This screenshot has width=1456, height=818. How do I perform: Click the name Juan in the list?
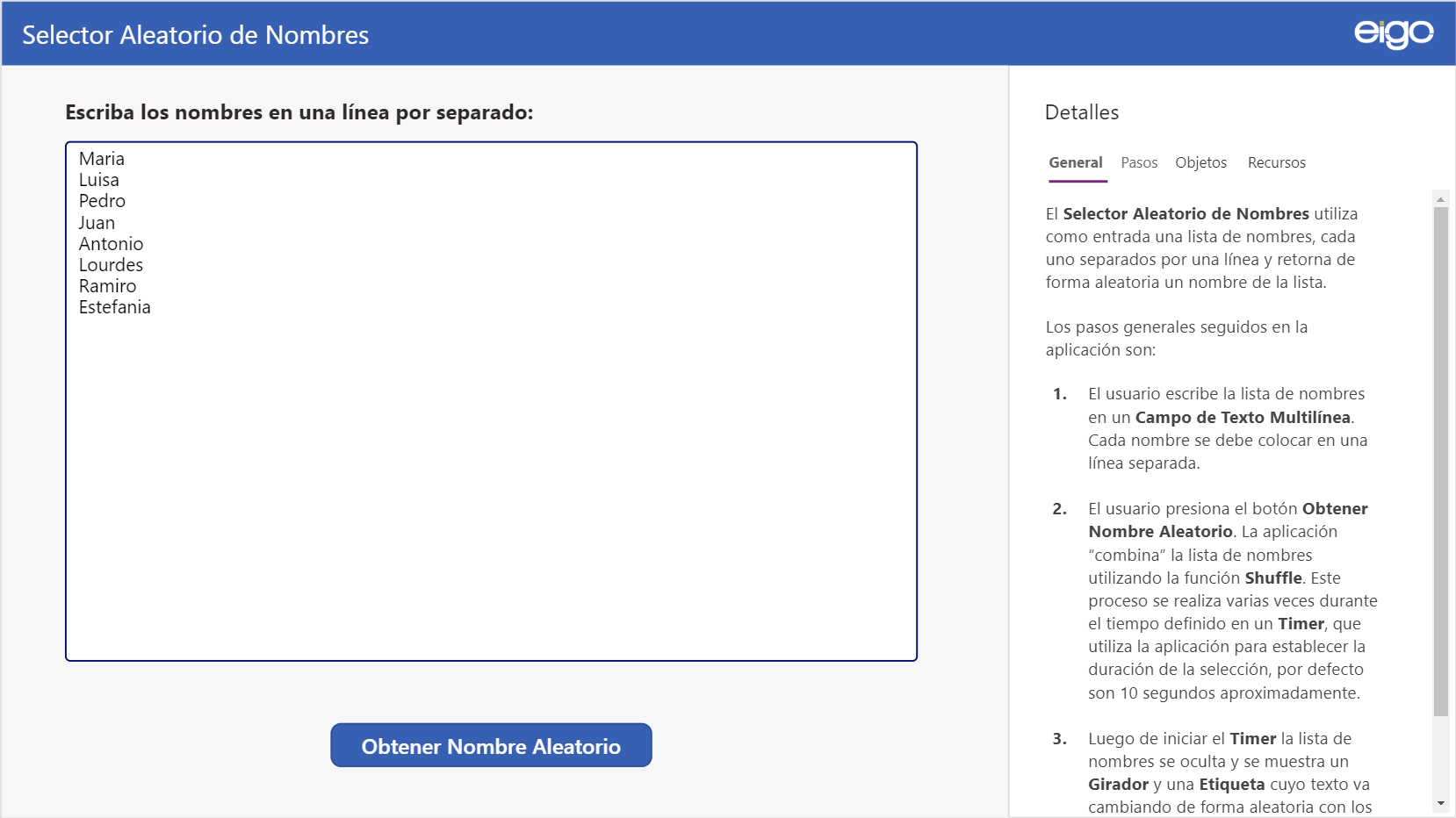(97, 223)
